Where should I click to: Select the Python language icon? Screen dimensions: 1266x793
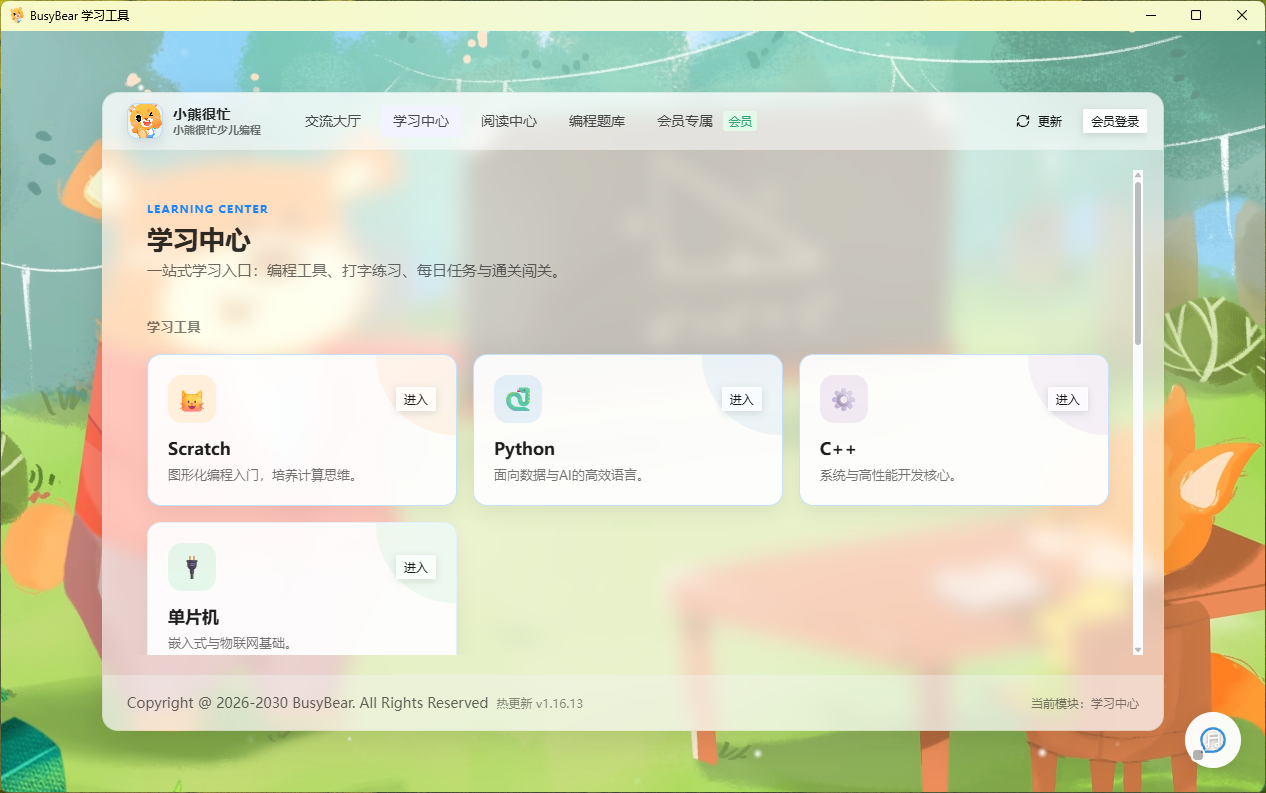tap(517, 399)
